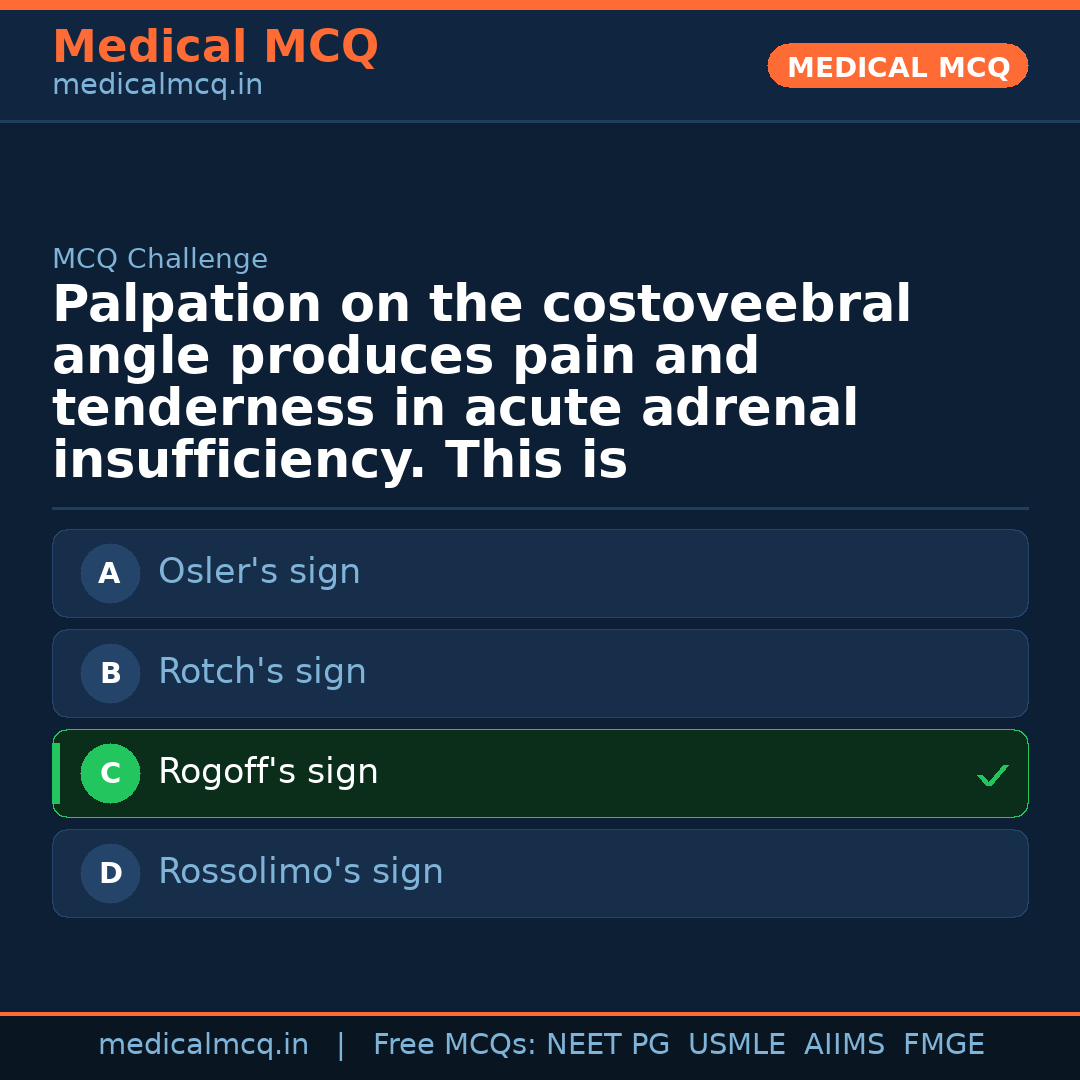Click the green C option badge
Screen dimensions: 1080x1080
[x=110, y=773]
